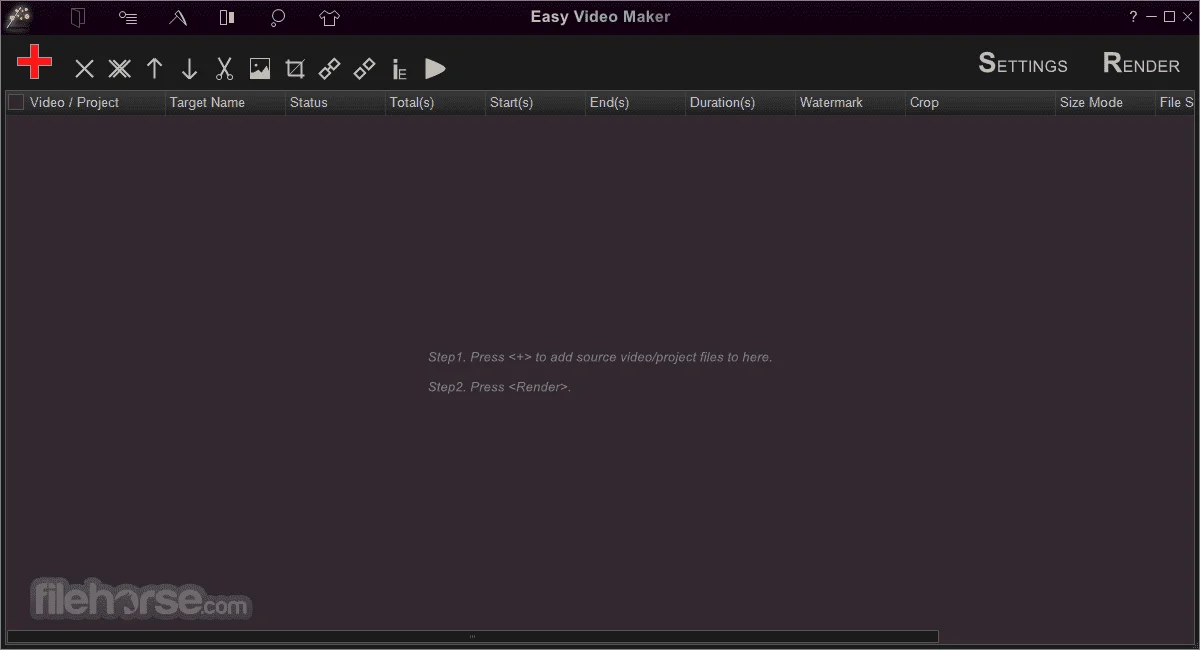
Task: Maximize the Easy Video Maker window
Action: [x=1169, y=17]
